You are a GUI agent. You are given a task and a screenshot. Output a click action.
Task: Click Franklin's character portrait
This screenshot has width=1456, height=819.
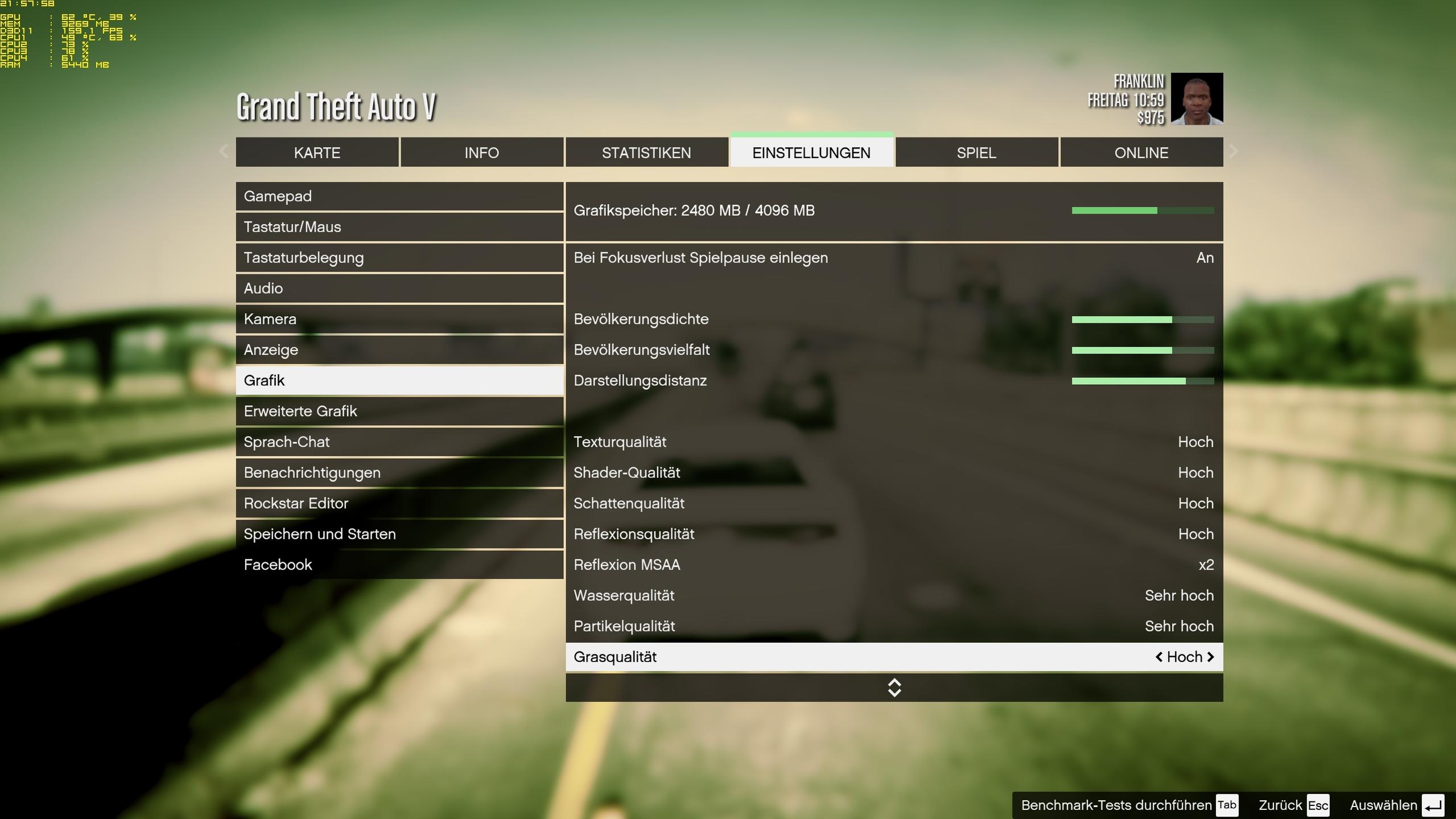pyautogui.click(x=1196, y=98)
